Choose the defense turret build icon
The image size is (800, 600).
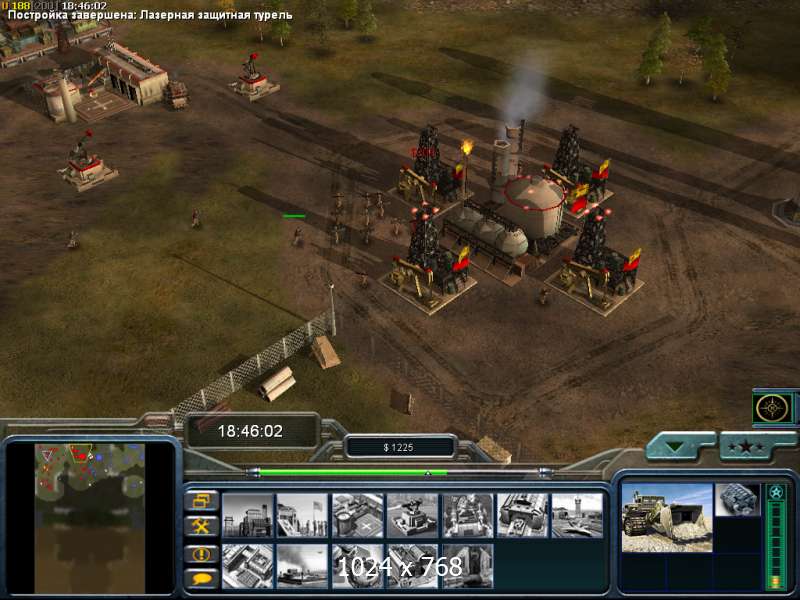[412, 515]
